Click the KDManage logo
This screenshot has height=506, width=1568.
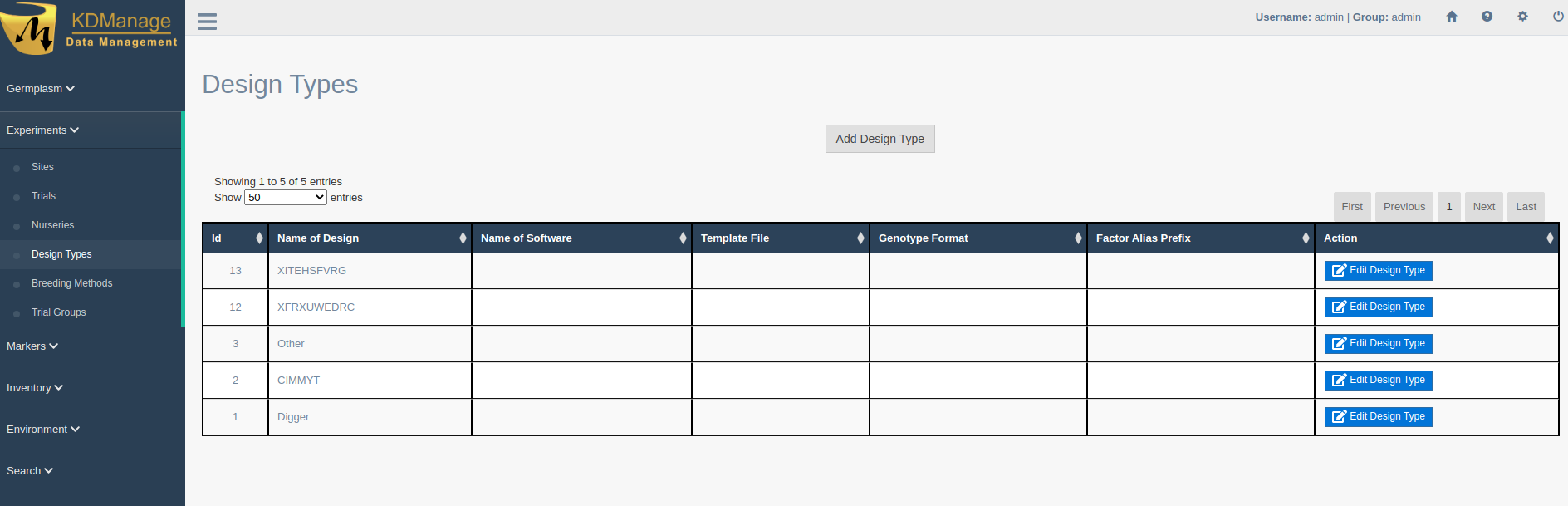tap(90, 29)
